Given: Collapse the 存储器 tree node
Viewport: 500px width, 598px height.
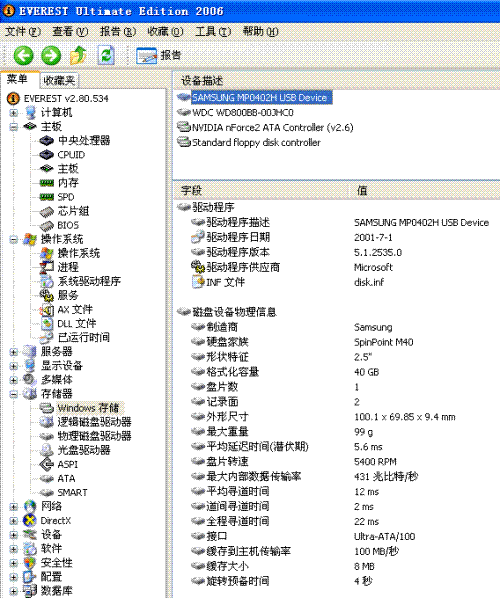Looking at the screenshot, I should click(x=13, y=394).
